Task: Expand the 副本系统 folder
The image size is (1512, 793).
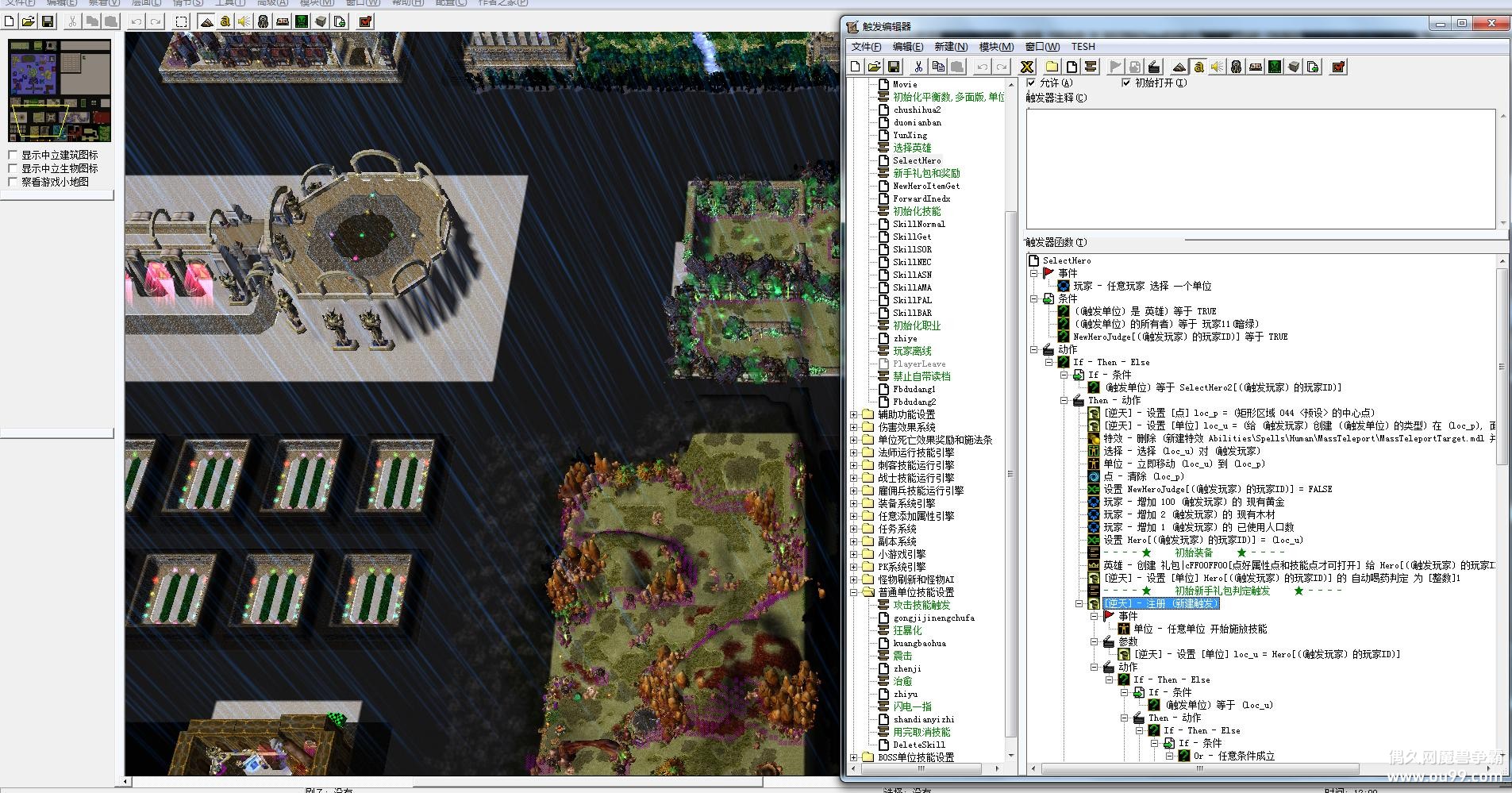Action: click(x=854, y=541)
